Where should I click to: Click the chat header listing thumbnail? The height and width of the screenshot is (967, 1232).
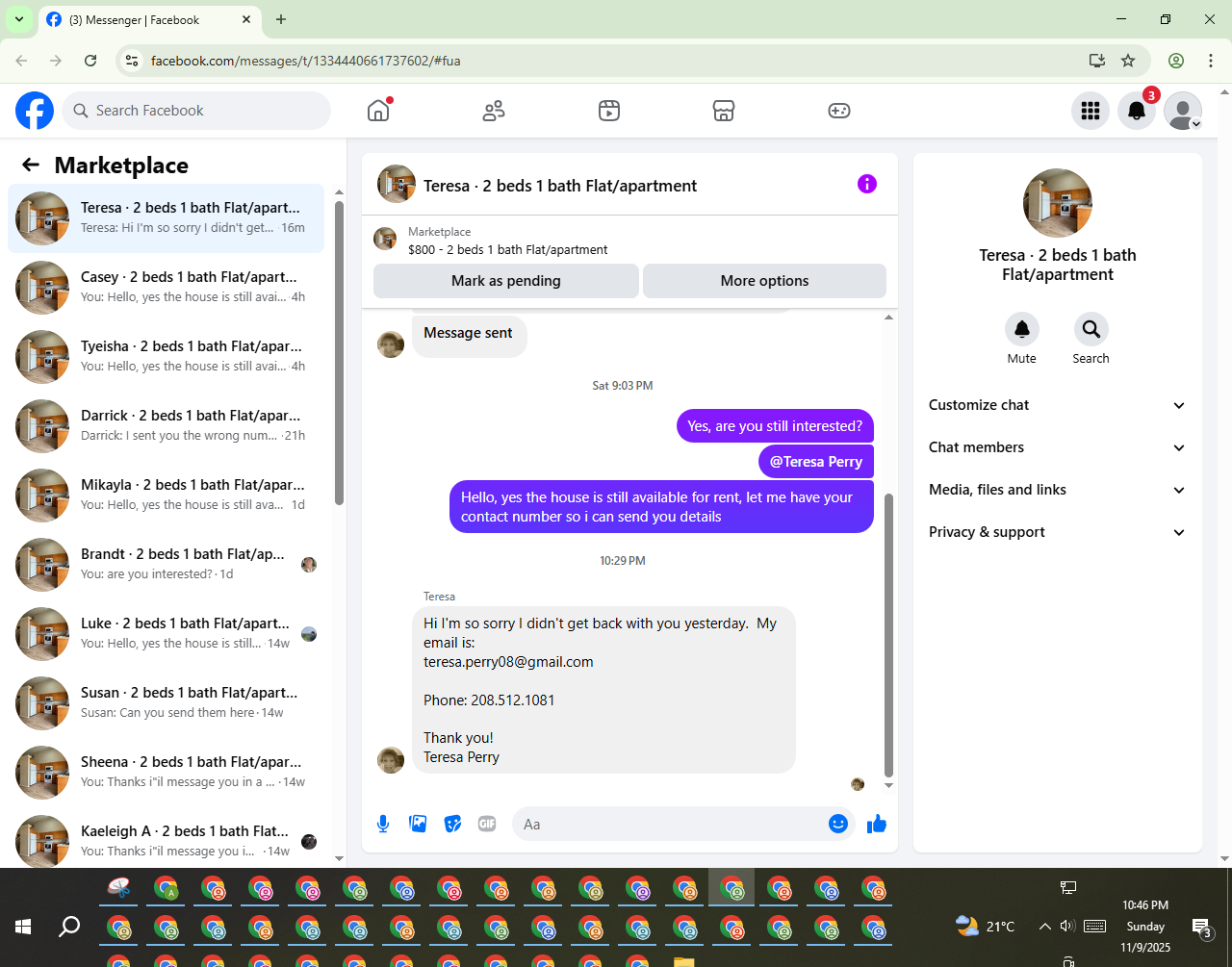(397, 184)
